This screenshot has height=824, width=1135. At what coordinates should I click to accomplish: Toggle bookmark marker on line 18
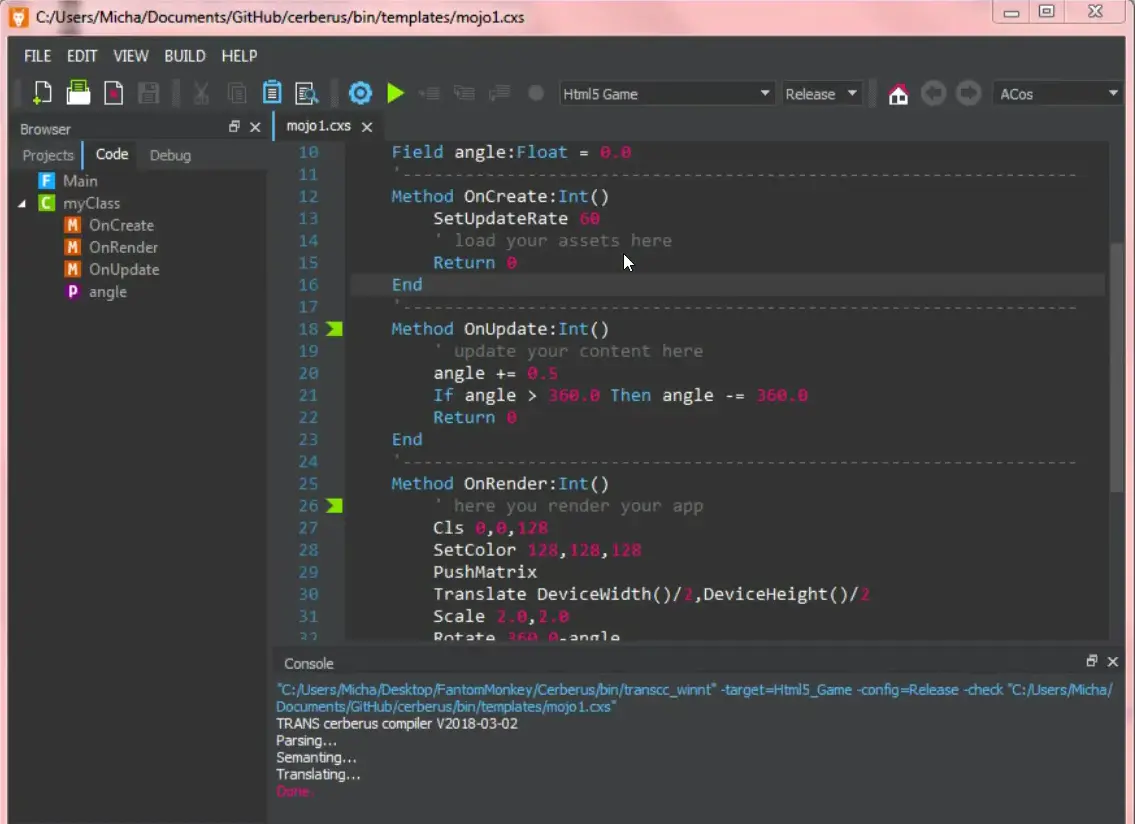tap(334, 329)
